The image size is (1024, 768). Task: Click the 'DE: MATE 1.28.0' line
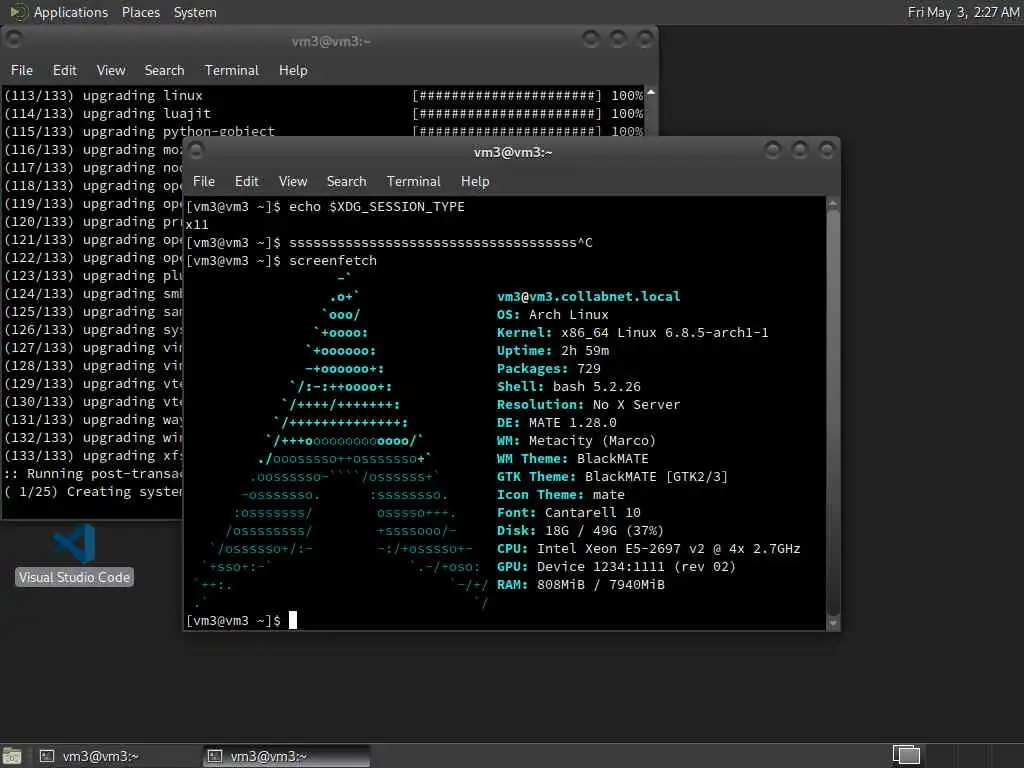coord(556,423)
